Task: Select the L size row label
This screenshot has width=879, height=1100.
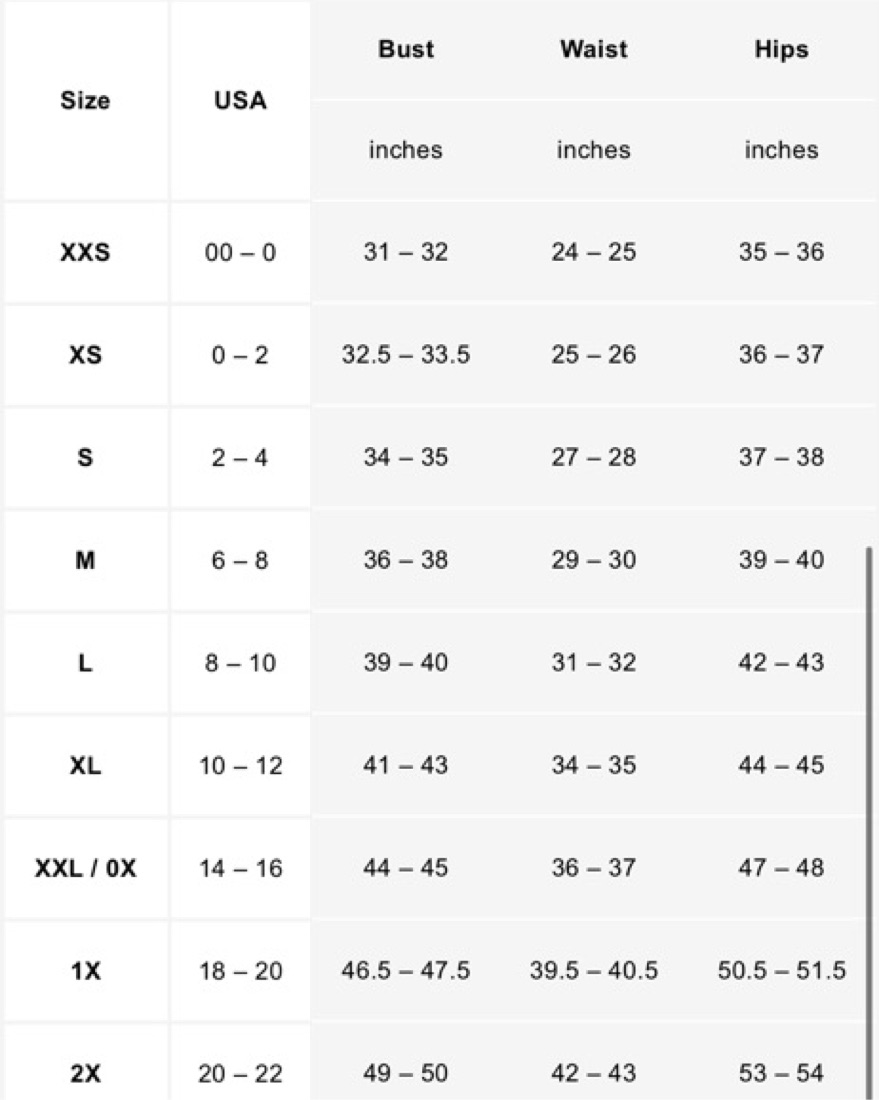Action: coord(85,662)
